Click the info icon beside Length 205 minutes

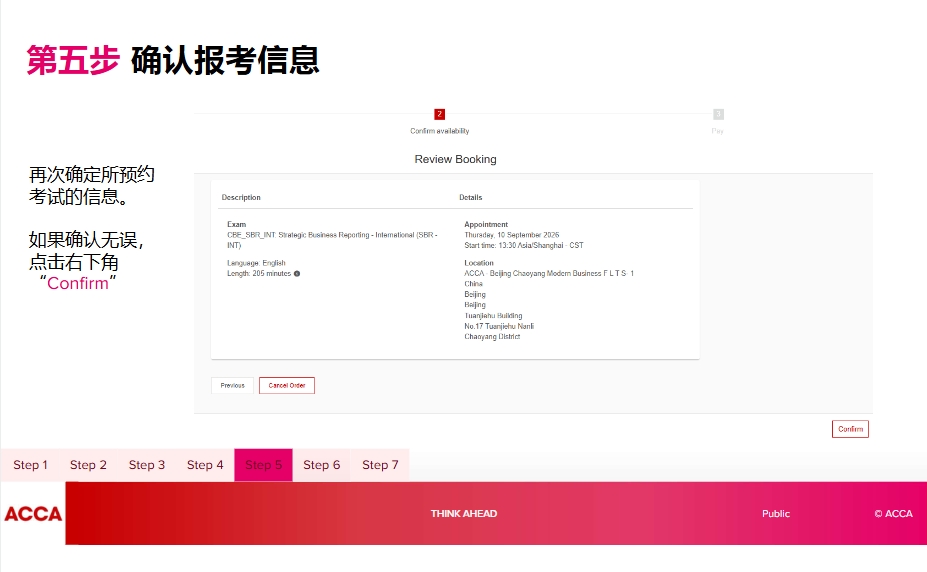point(297,274)
